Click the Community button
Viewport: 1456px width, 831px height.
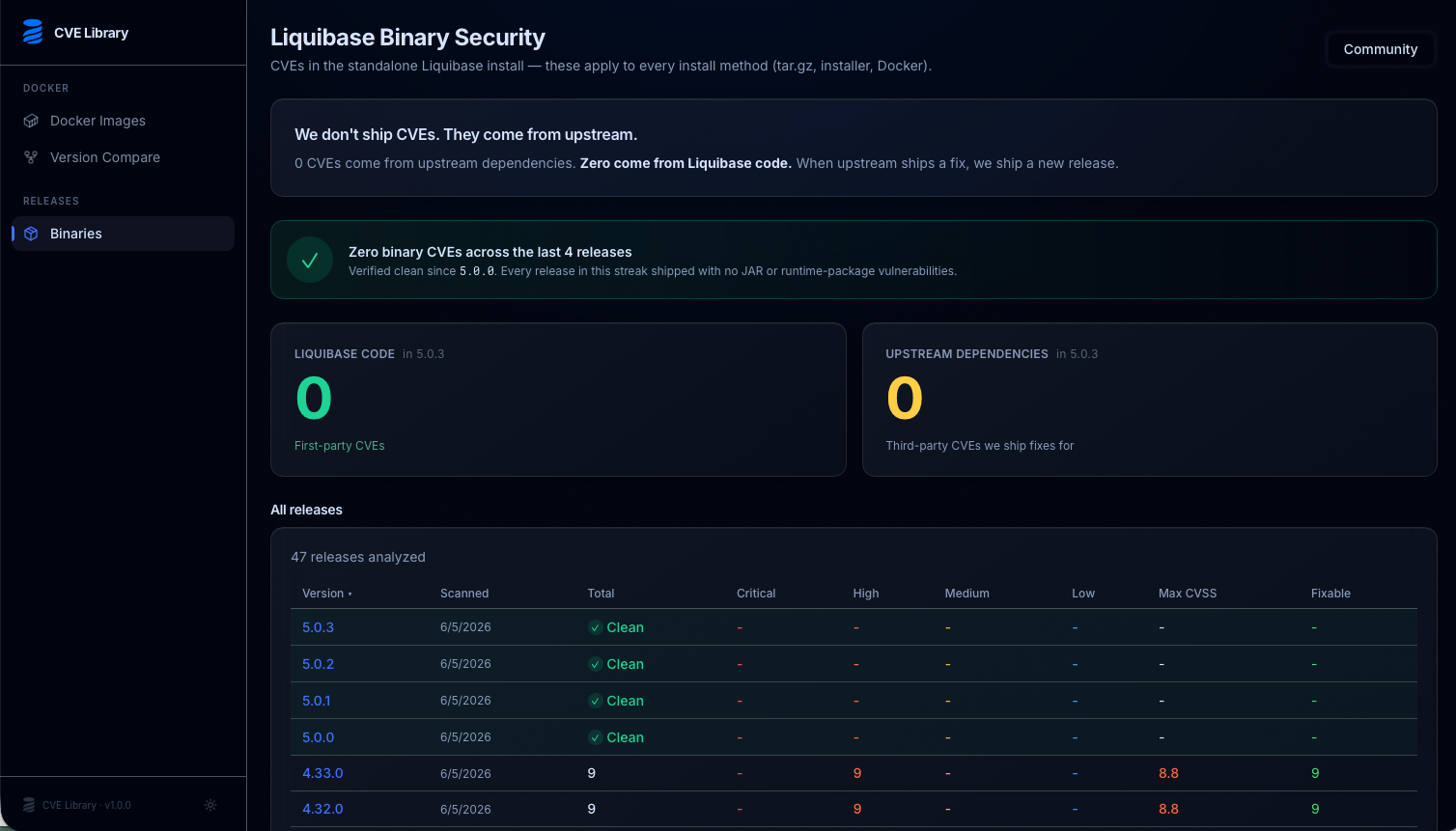coord(1381,49)
